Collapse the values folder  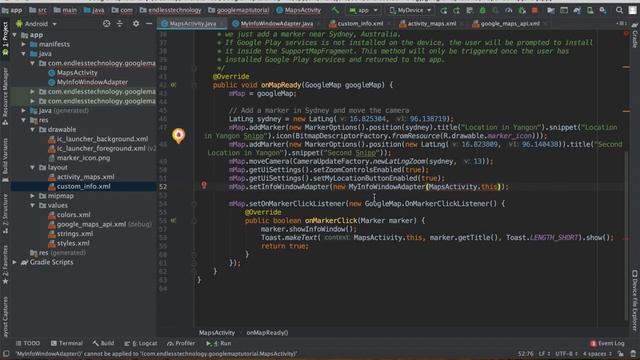(x=33, y=205)
